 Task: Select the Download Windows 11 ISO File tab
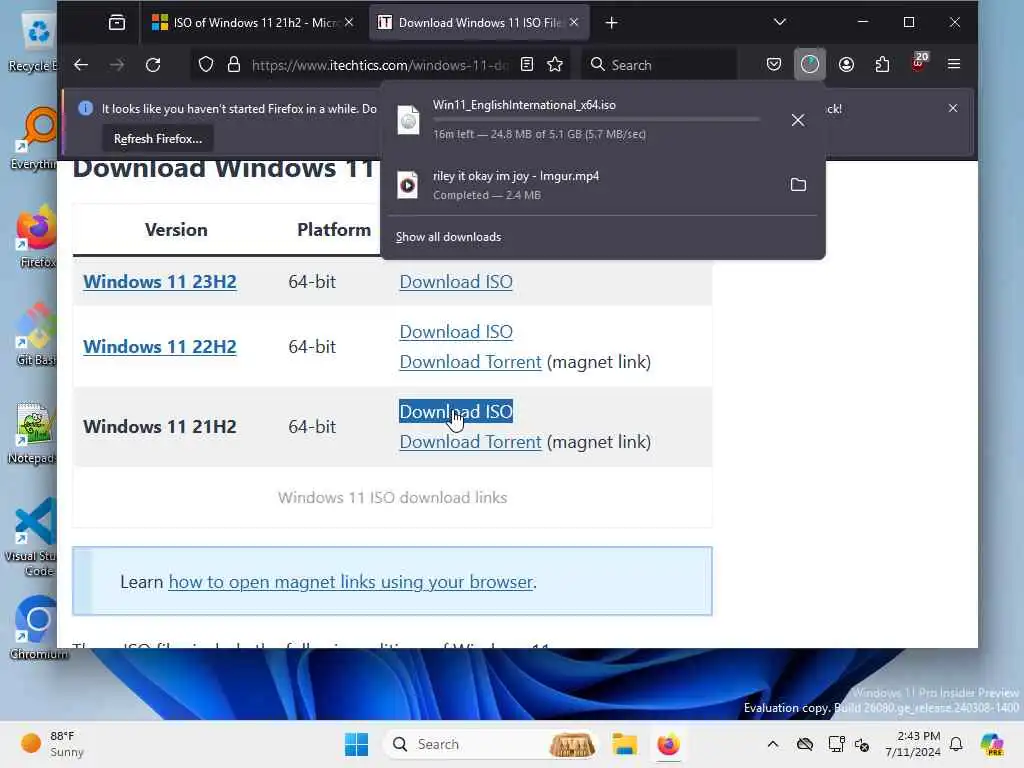coord(479,23)
